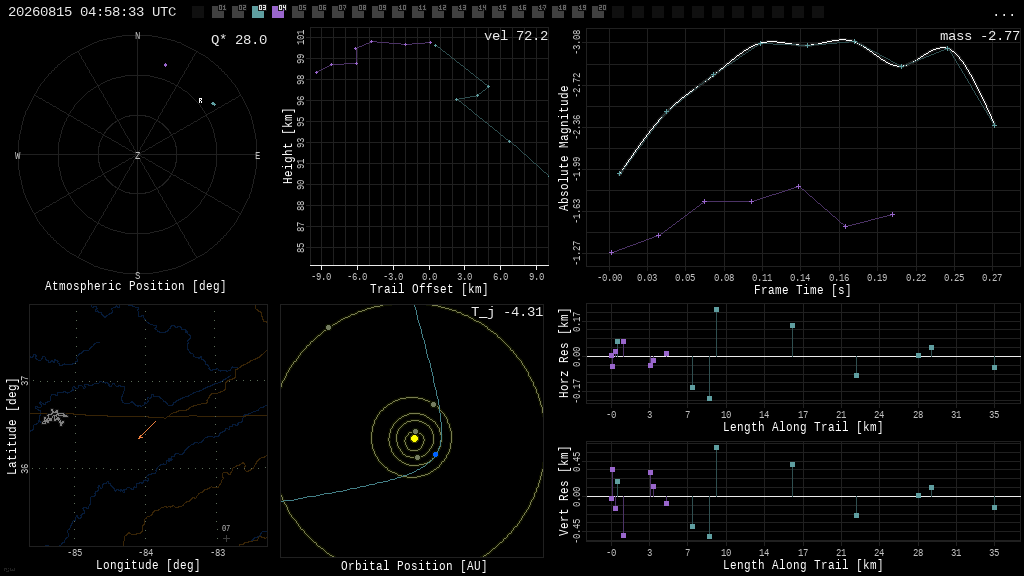1024x576 pixels.
Task: Toggle station 05 box in top bar
Action: tap(298, 12)
